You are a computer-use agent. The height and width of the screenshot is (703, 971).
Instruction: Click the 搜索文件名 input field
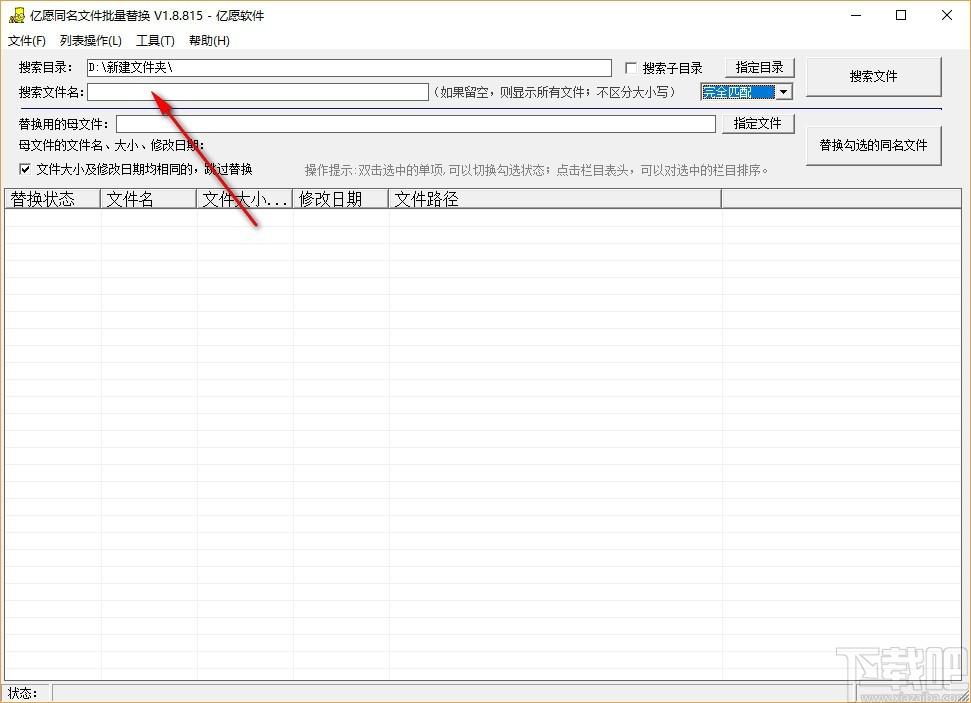click(x=258, y=92)
